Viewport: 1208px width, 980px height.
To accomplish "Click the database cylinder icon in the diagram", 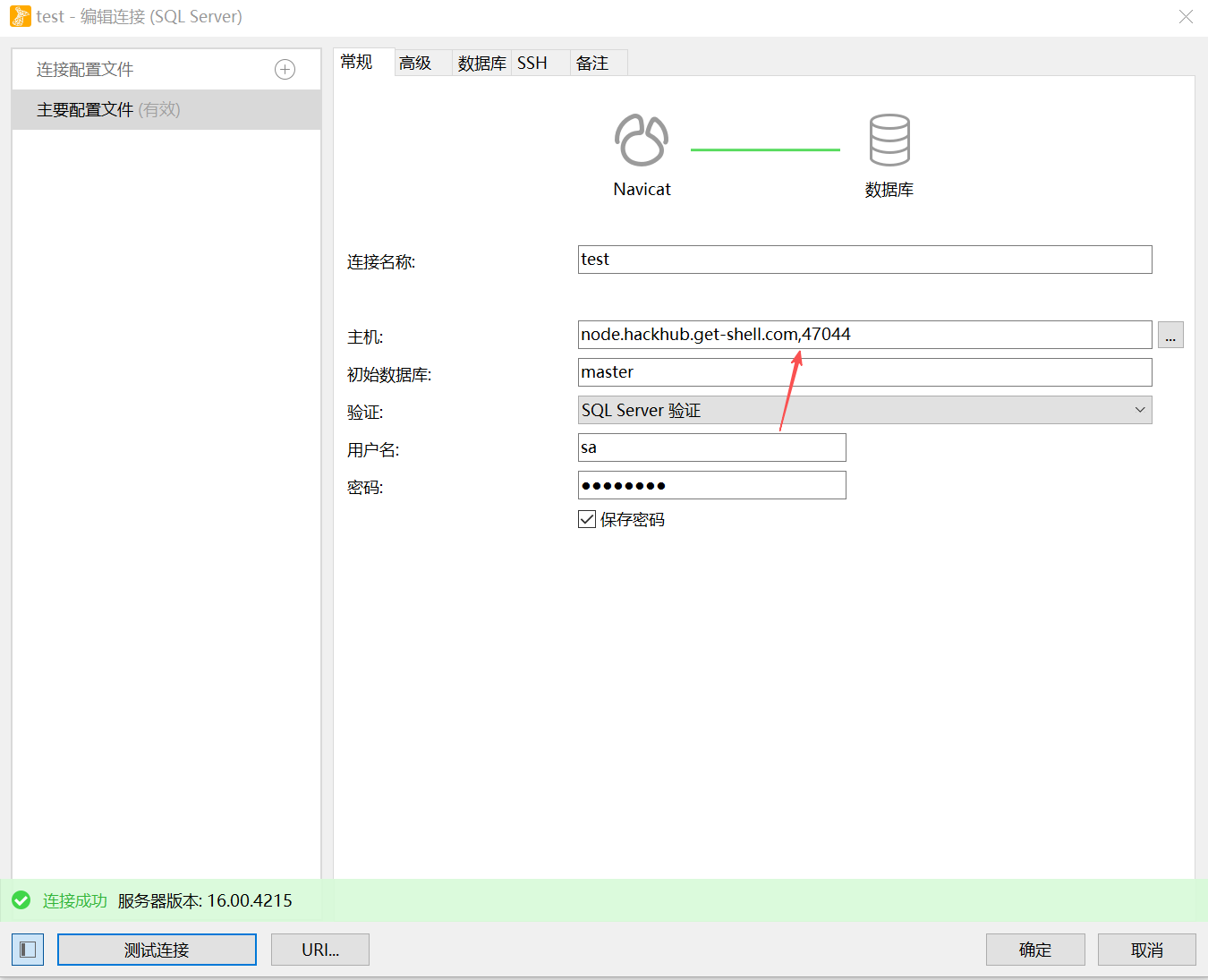I will click(889, 141).
